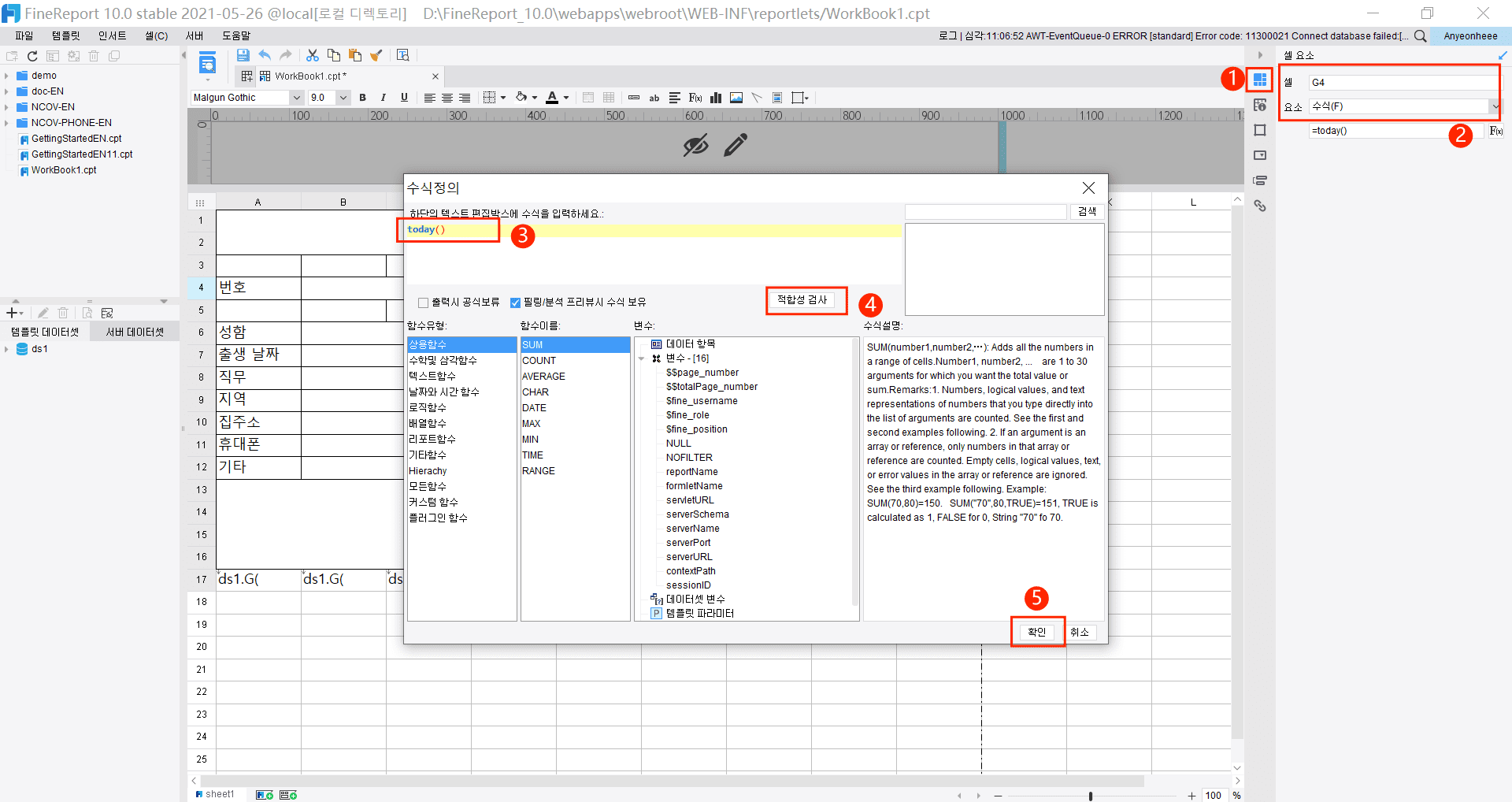Viewport: 1512px width, 802px height.
Task: Cut selection with the scissors icon
Action: point(313,55)
